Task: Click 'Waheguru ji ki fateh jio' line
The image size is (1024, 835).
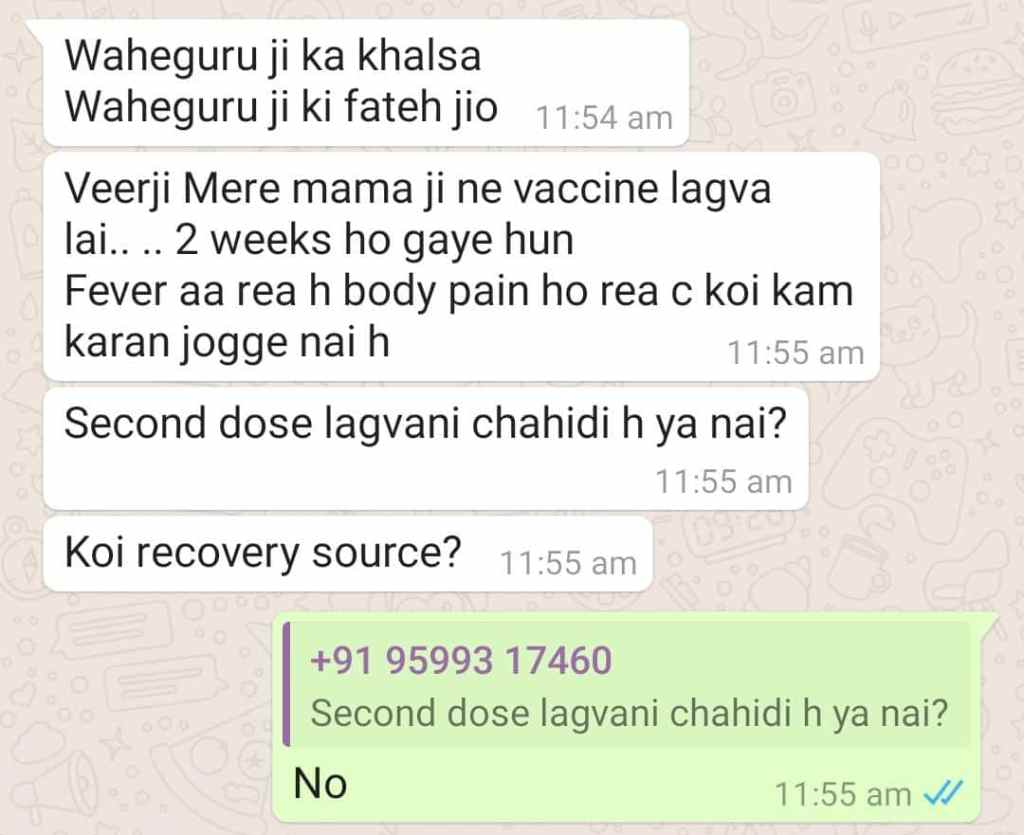Action: (x=281, y=106)
